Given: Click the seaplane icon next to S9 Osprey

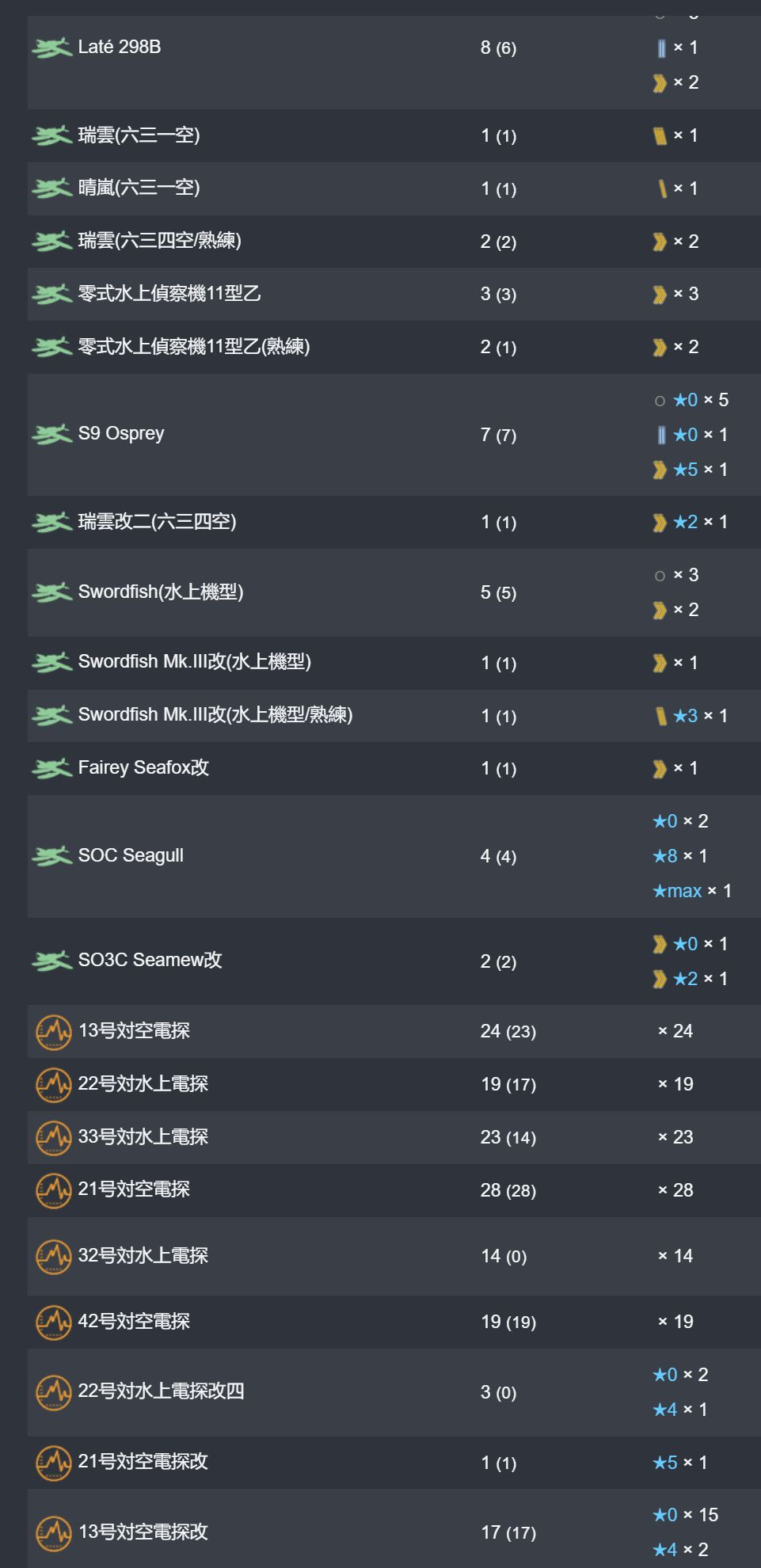Looking at the screenshot, I should (x=52, y=435).
